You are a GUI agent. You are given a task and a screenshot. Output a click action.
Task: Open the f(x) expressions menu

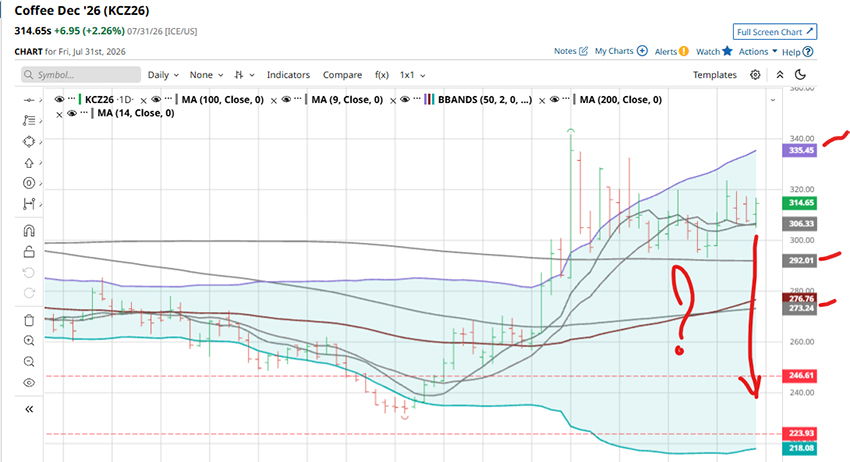click(x=382, y=75)
